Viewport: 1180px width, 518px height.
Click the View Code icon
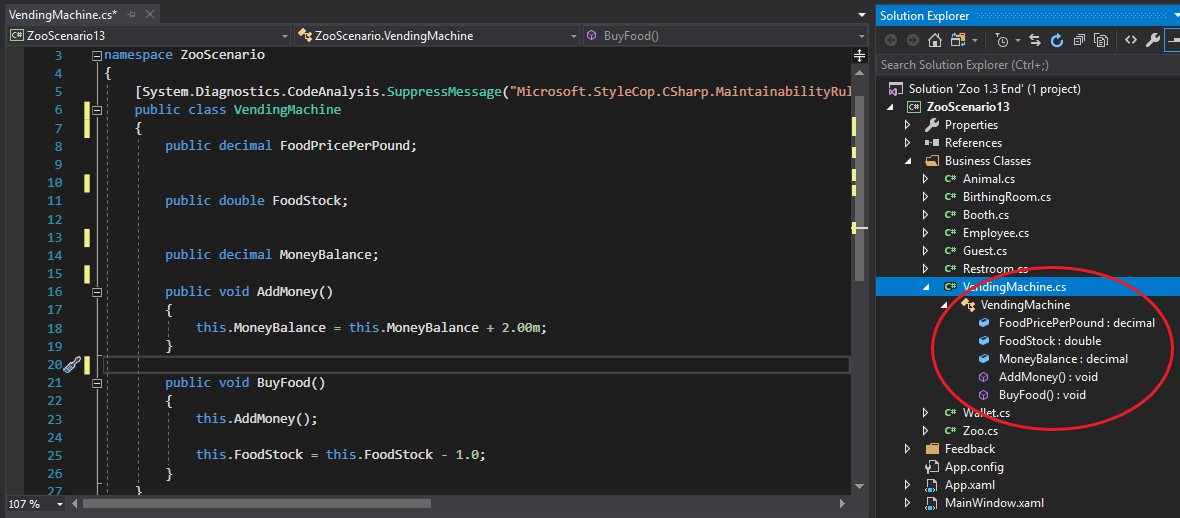click(x=1130, y=40)
